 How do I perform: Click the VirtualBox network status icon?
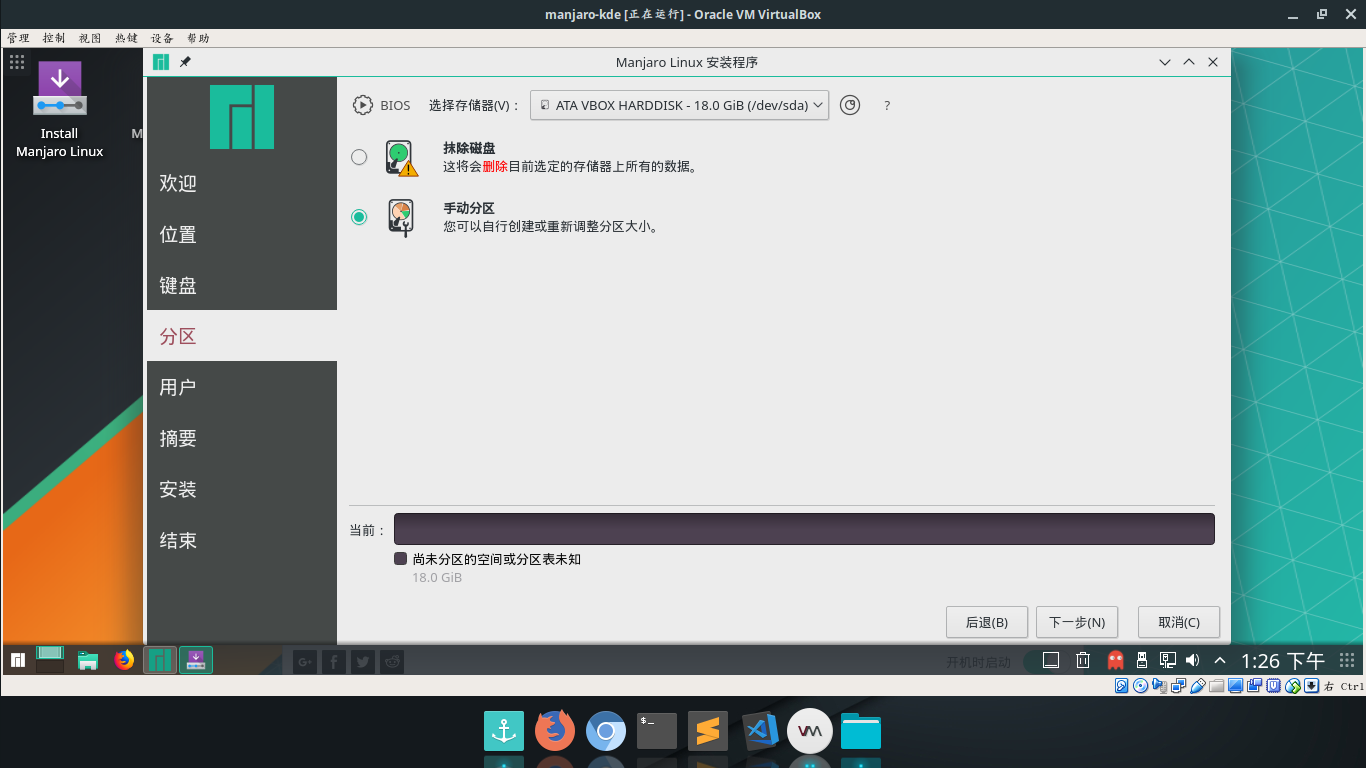coord(1179,685)
